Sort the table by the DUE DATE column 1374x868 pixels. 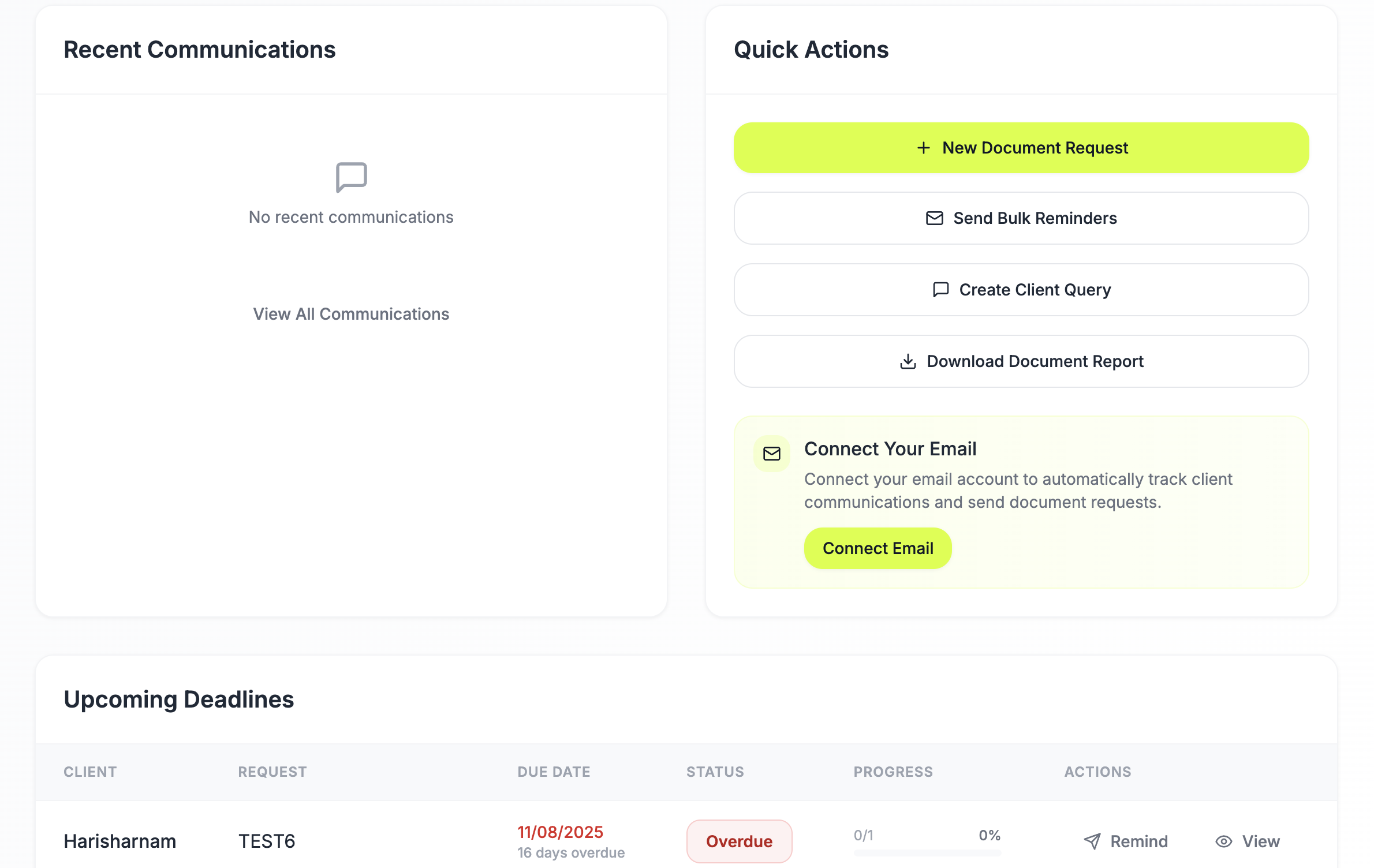pyautogui.click(x=554, y=772)
